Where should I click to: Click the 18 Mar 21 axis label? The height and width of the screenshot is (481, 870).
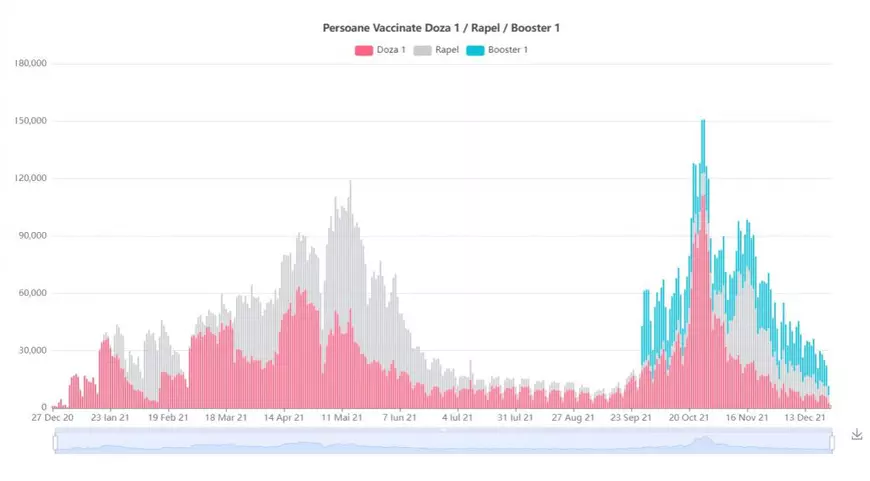(226, 419)
